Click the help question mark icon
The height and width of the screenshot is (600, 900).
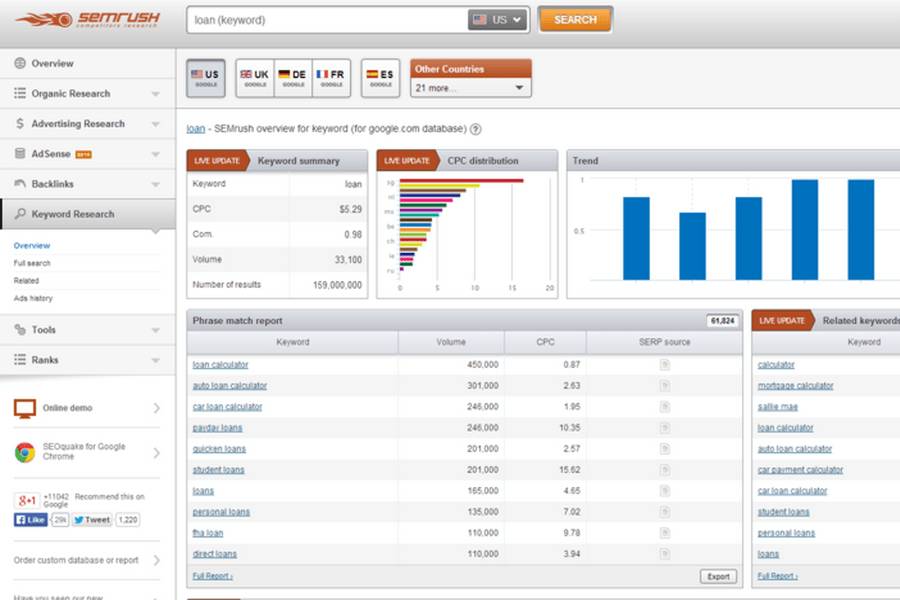(x=475, y=129)
